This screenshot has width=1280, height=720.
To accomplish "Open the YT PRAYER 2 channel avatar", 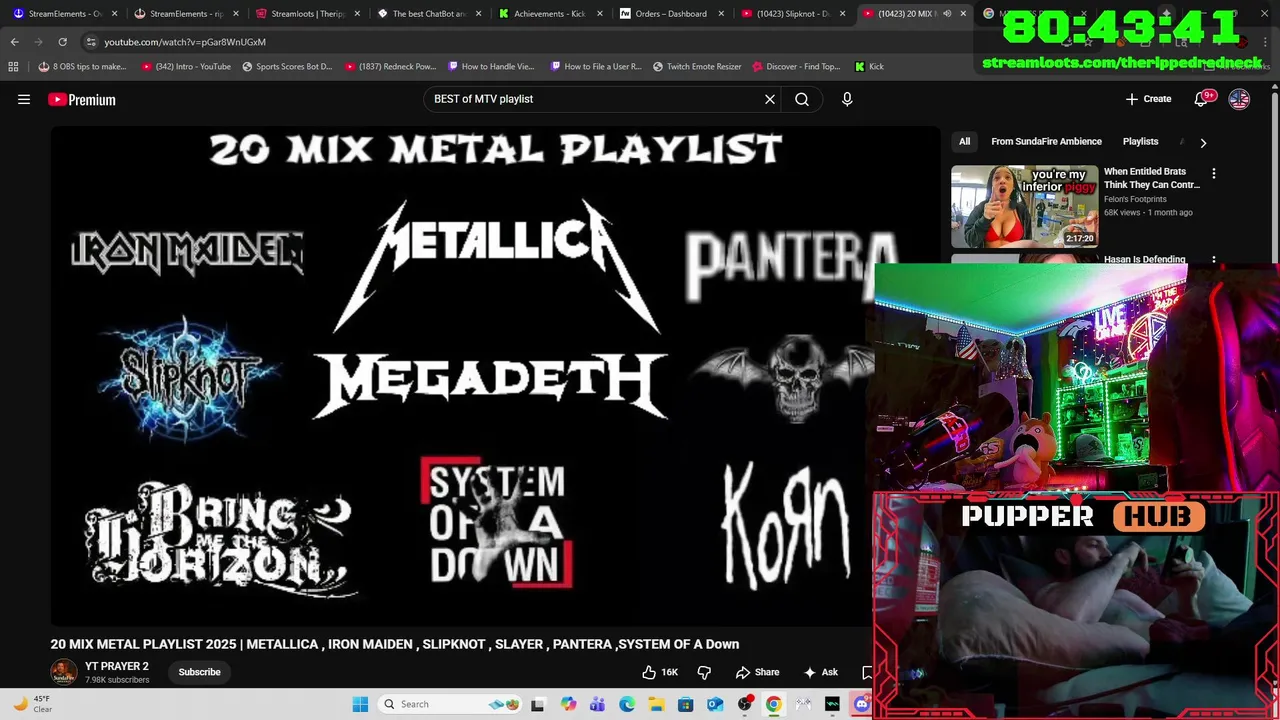I will (x=63, y=672).
